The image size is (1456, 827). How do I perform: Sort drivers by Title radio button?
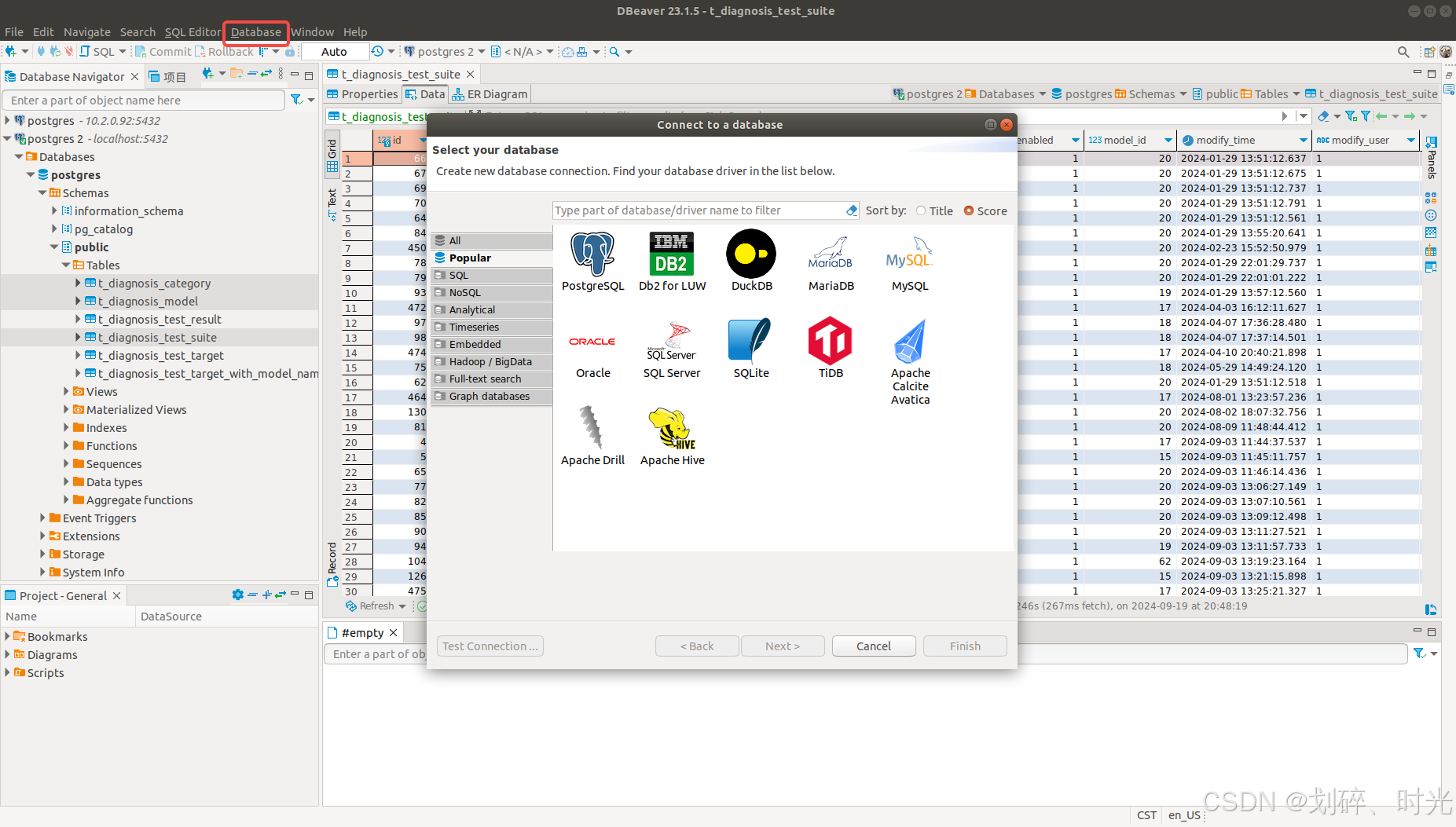[921, 210]
